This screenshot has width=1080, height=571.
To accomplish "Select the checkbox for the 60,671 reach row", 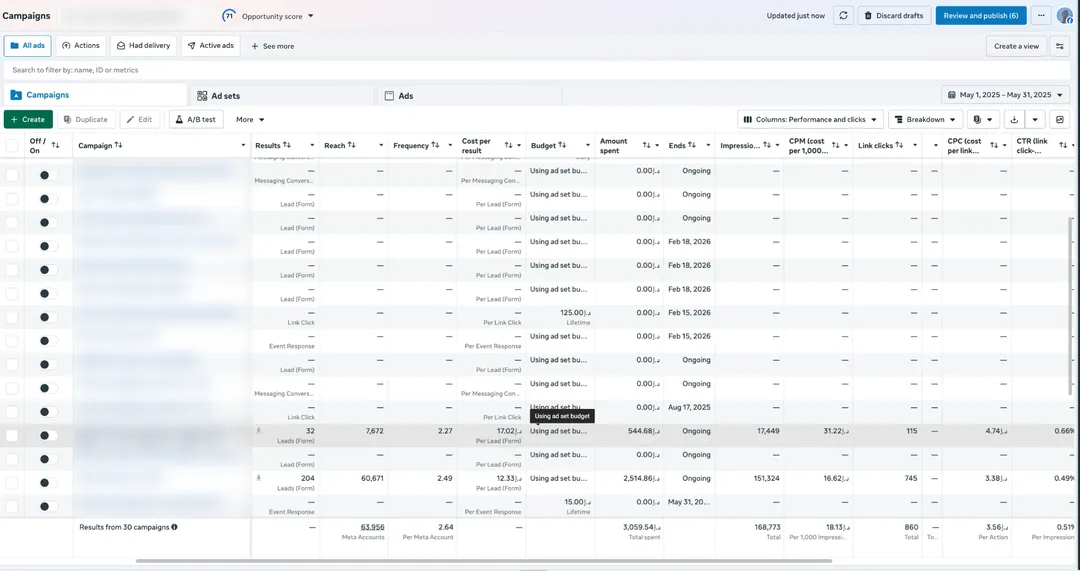I will (x=12, y=483).
